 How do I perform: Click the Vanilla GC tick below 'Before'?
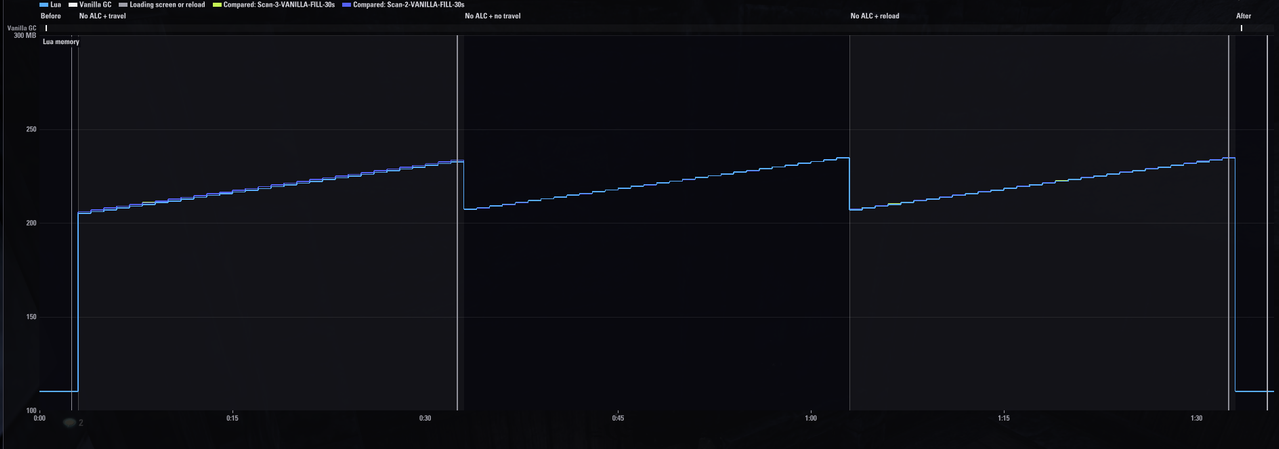[46, 28]
